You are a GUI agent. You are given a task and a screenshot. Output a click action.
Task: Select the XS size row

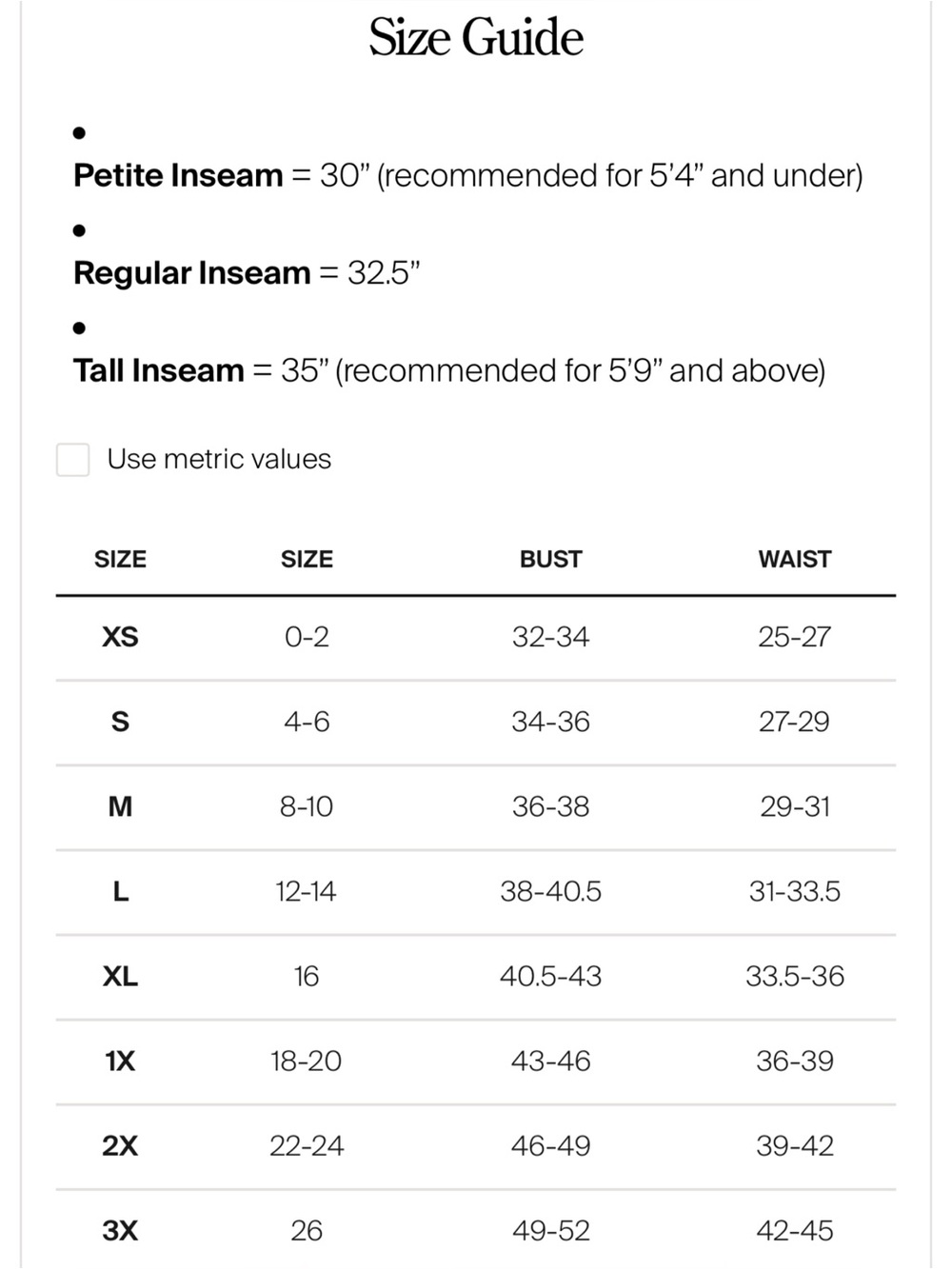(476, 637)
